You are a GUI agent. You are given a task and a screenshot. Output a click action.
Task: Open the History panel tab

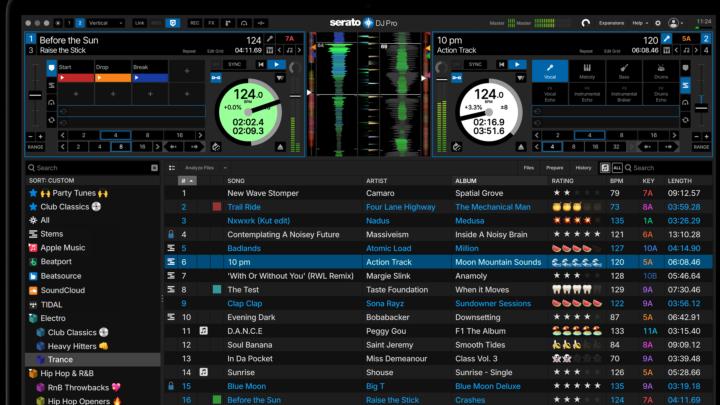[x=583, y=168]
